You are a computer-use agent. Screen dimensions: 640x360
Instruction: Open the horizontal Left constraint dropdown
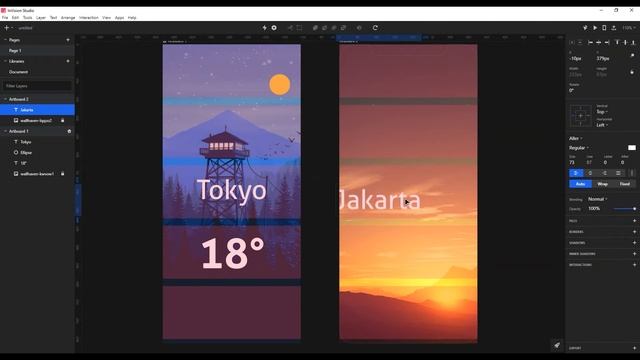(602, 125)
